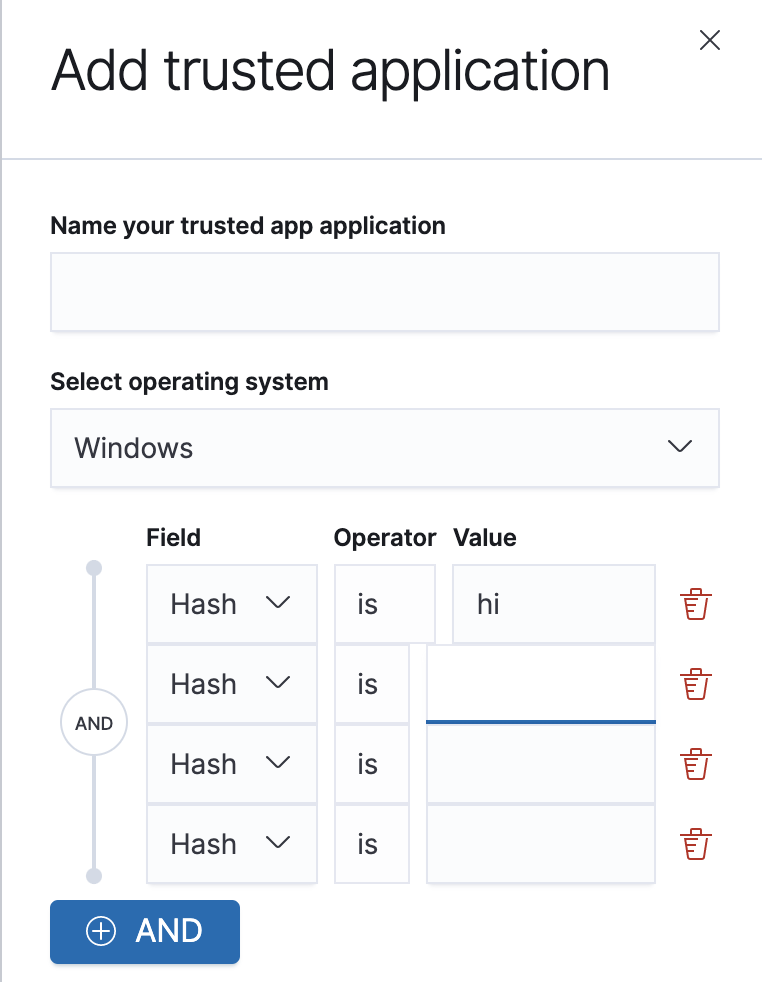Click the trusted app name input field

[384, 292]
